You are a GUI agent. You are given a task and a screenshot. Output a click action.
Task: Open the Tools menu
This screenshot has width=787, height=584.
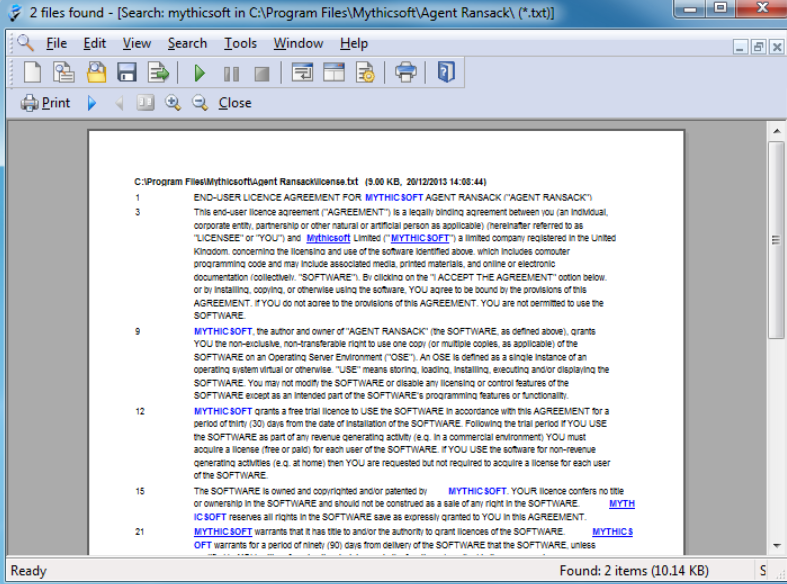[x=240, y=44]
